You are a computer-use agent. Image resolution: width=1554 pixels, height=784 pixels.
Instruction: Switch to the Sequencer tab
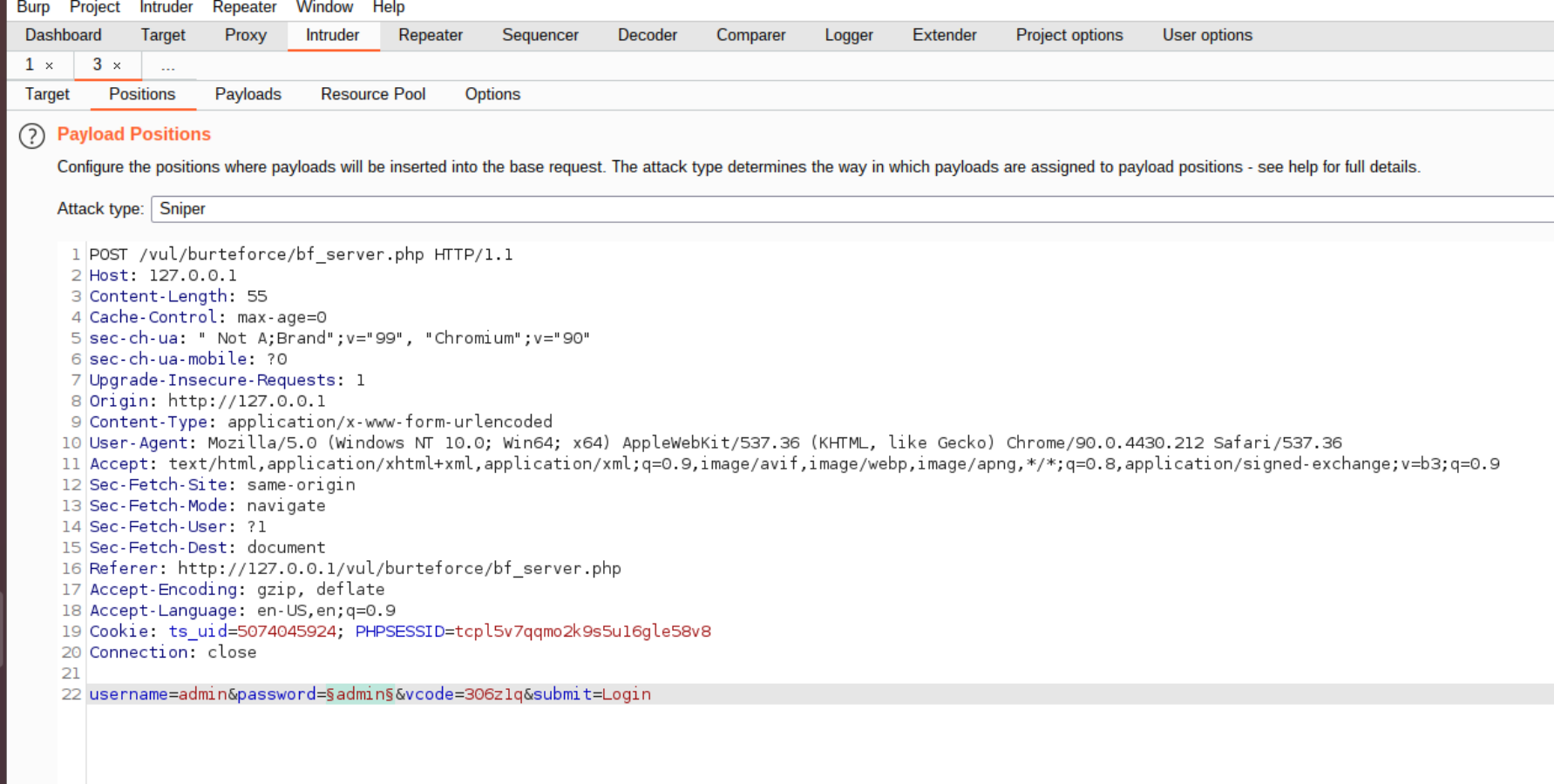click(x=540, y=35)
